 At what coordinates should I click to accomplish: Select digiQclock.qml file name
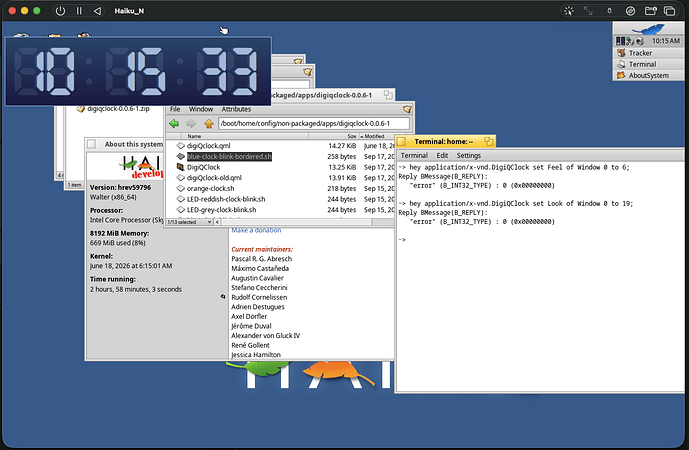pyautogui.click(x=208, y=145)
